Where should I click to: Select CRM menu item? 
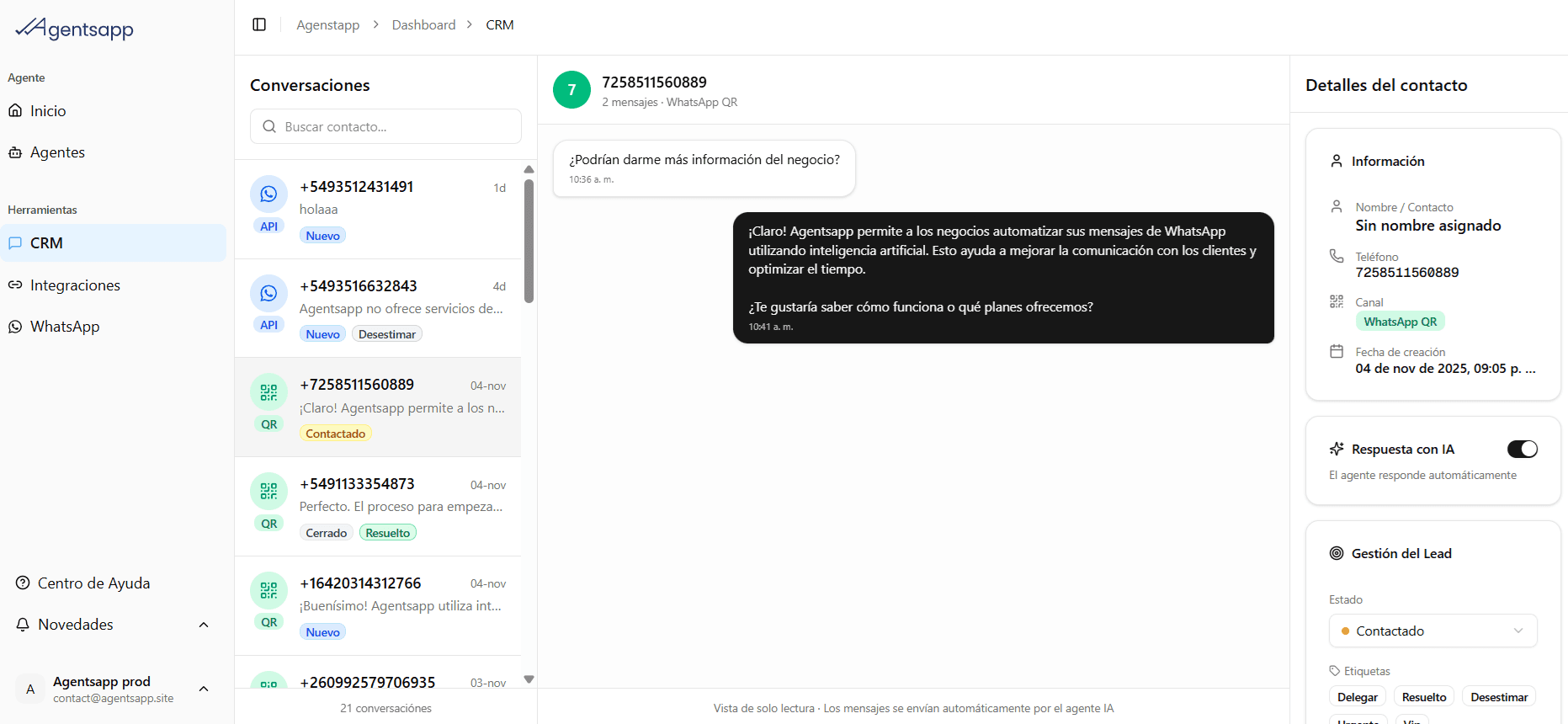113,243
